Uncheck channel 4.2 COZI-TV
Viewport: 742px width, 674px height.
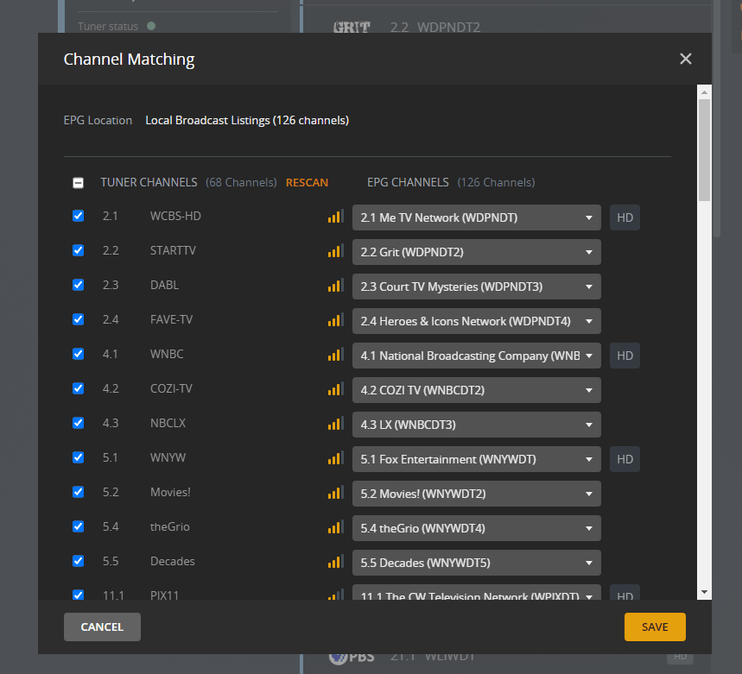click(78, 389)
